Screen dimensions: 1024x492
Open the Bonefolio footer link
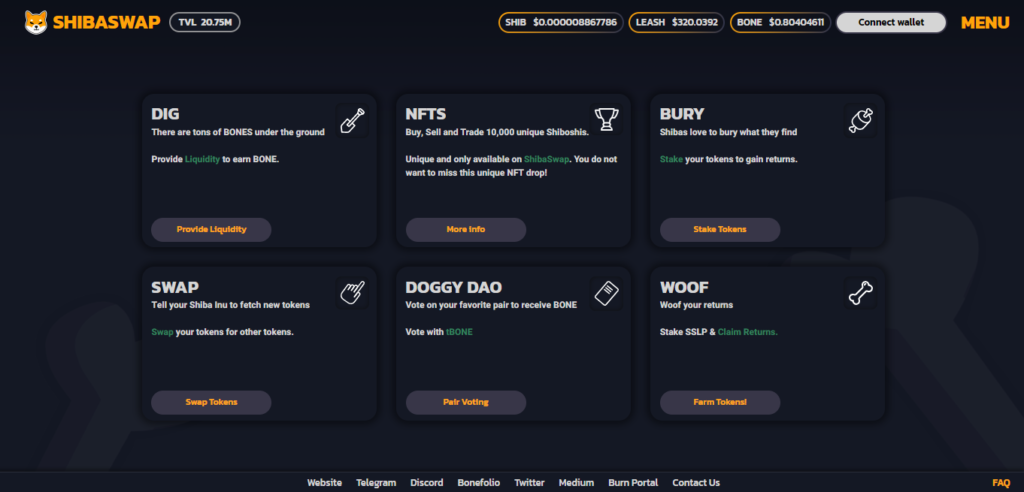coord(479,483)
